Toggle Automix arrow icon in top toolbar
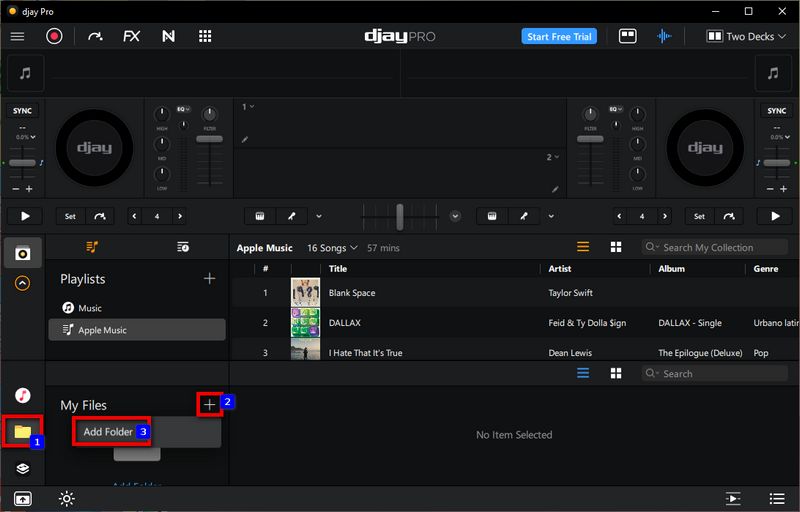The width and height of the screenshot is (800, 512). pos(95,36)
